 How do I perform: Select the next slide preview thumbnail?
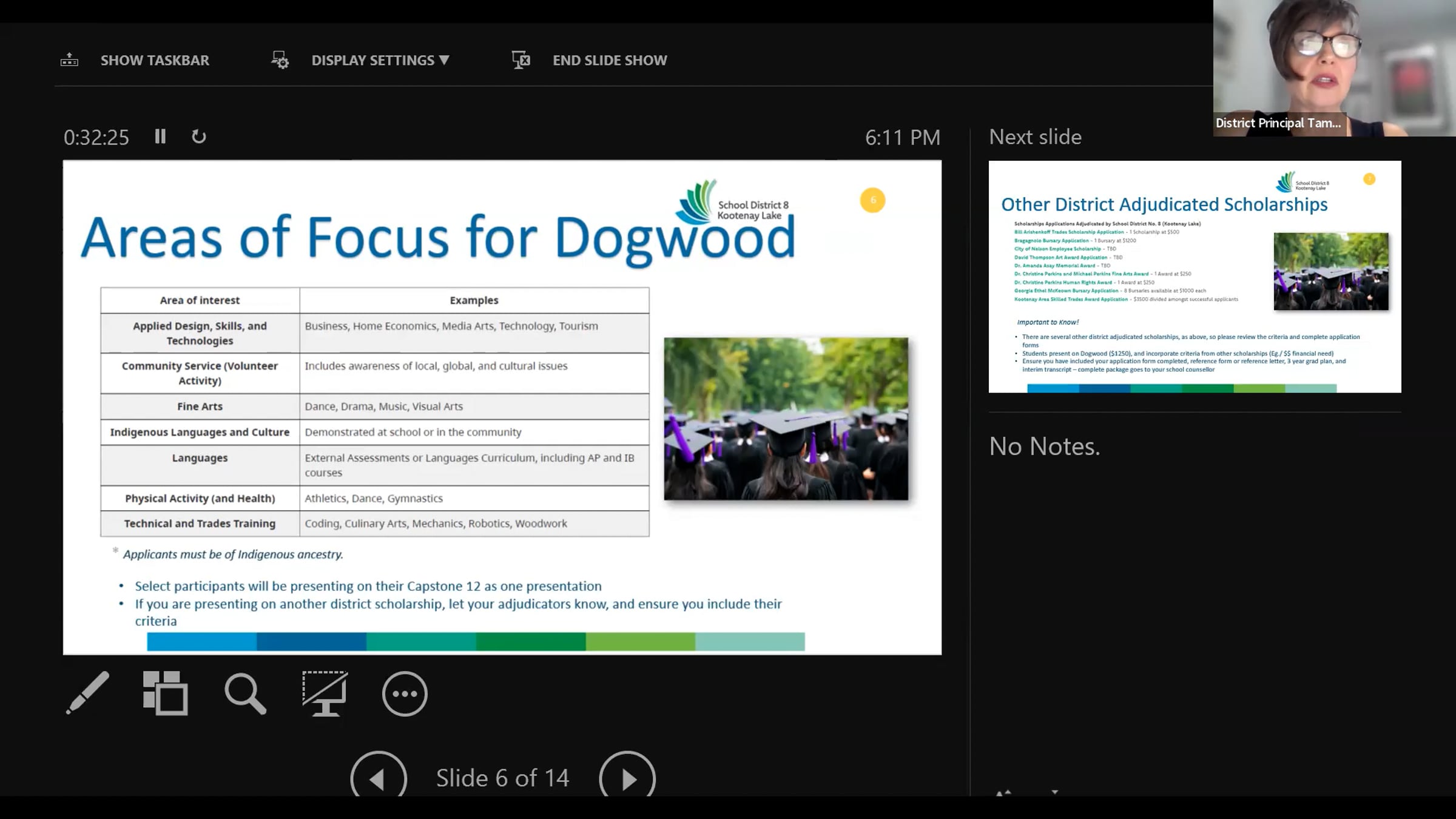point(1195,277)
